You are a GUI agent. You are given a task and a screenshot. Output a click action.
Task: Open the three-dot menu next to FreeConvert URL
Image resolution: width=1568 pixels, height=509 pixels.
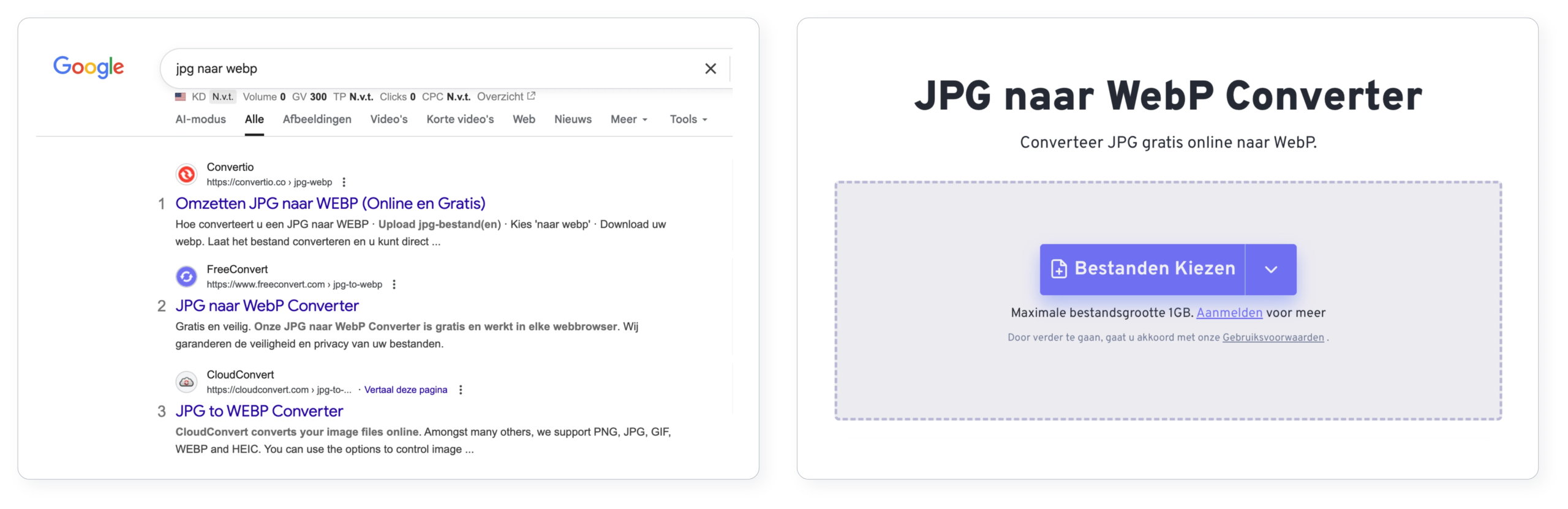[x=394, y=284]
